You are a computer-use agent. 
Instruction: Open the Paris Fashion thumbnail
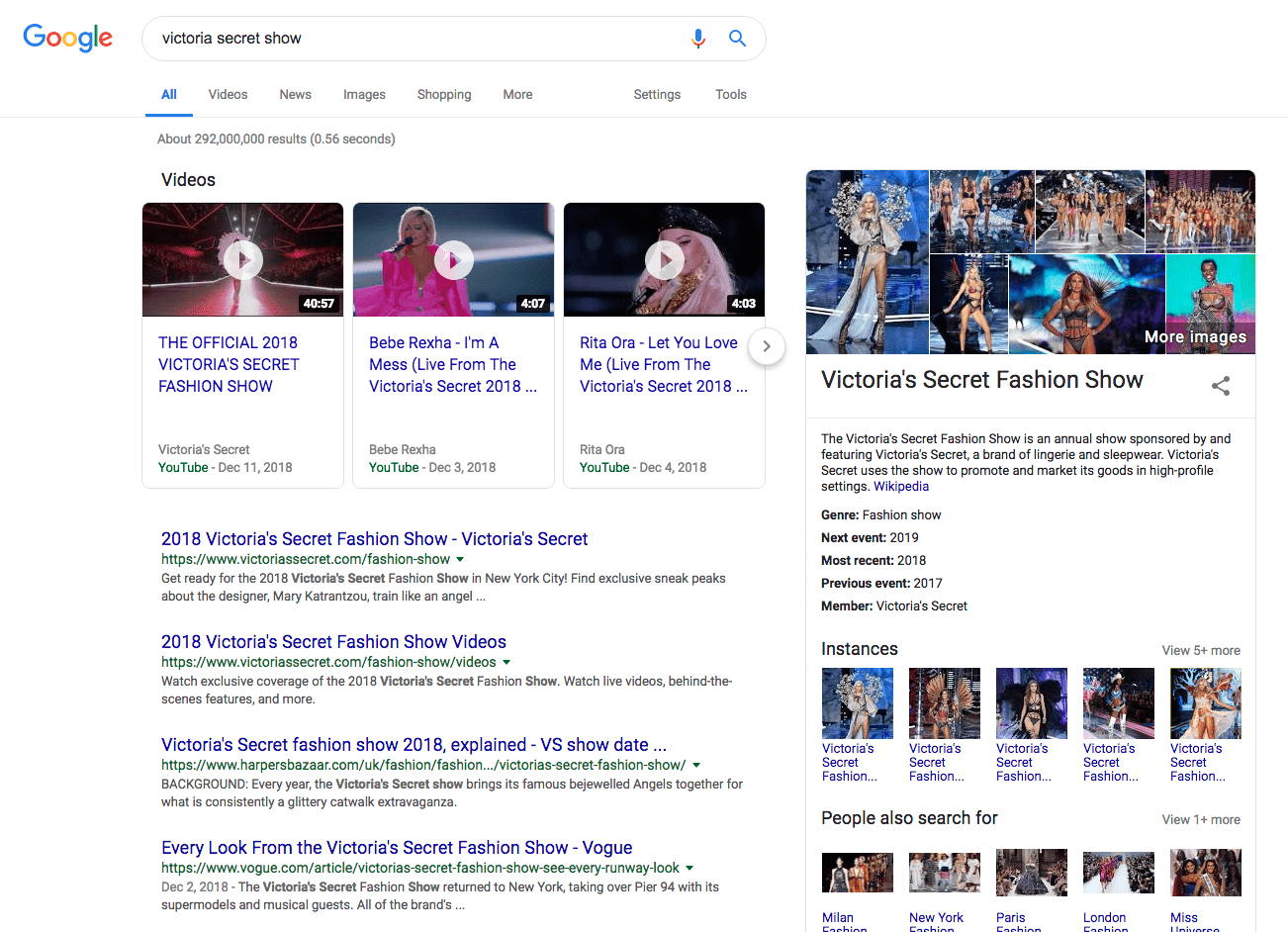click(x=1032, y=873)
